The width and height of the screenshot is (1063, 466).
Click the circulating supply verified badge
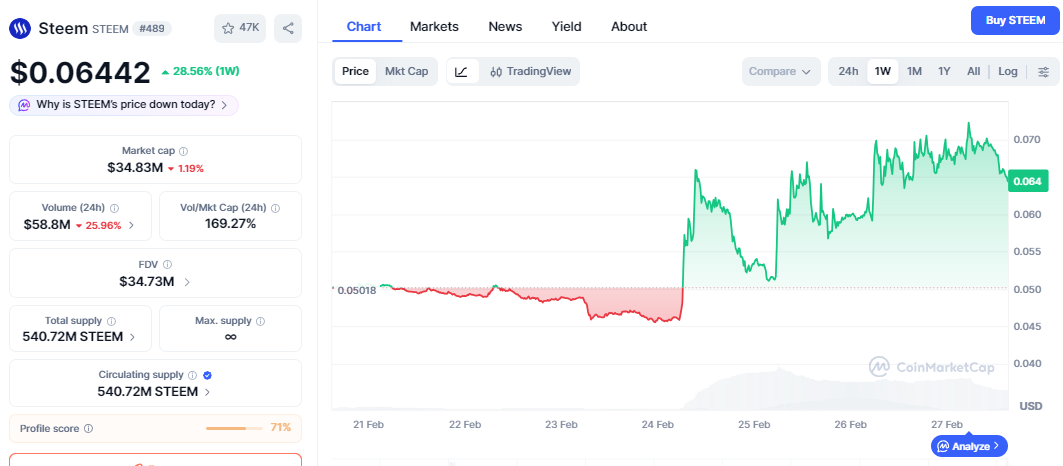coord(207,375)
